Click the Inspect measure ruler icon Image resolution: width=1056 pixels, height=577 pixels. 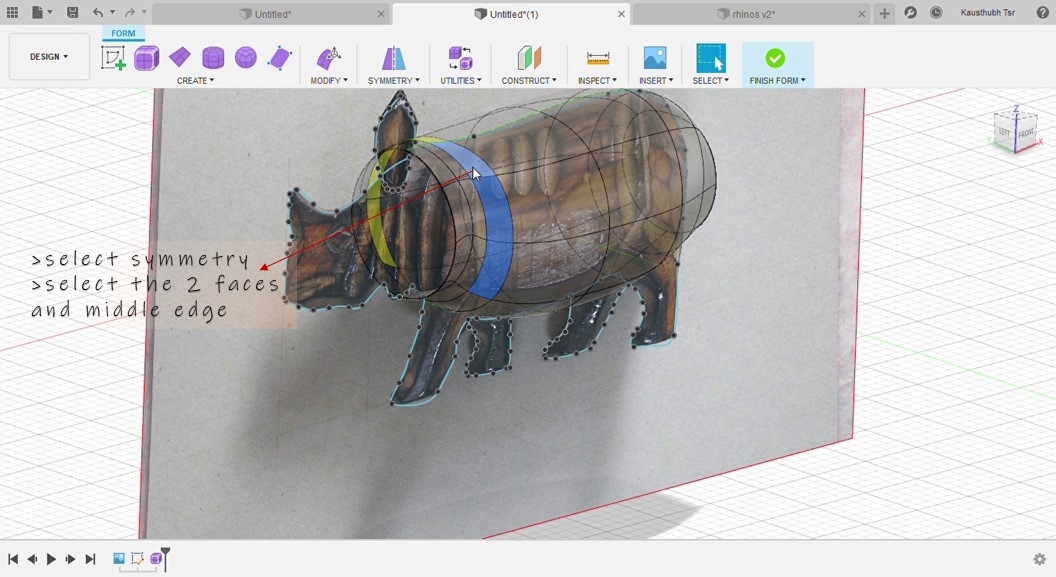point(597,58)
